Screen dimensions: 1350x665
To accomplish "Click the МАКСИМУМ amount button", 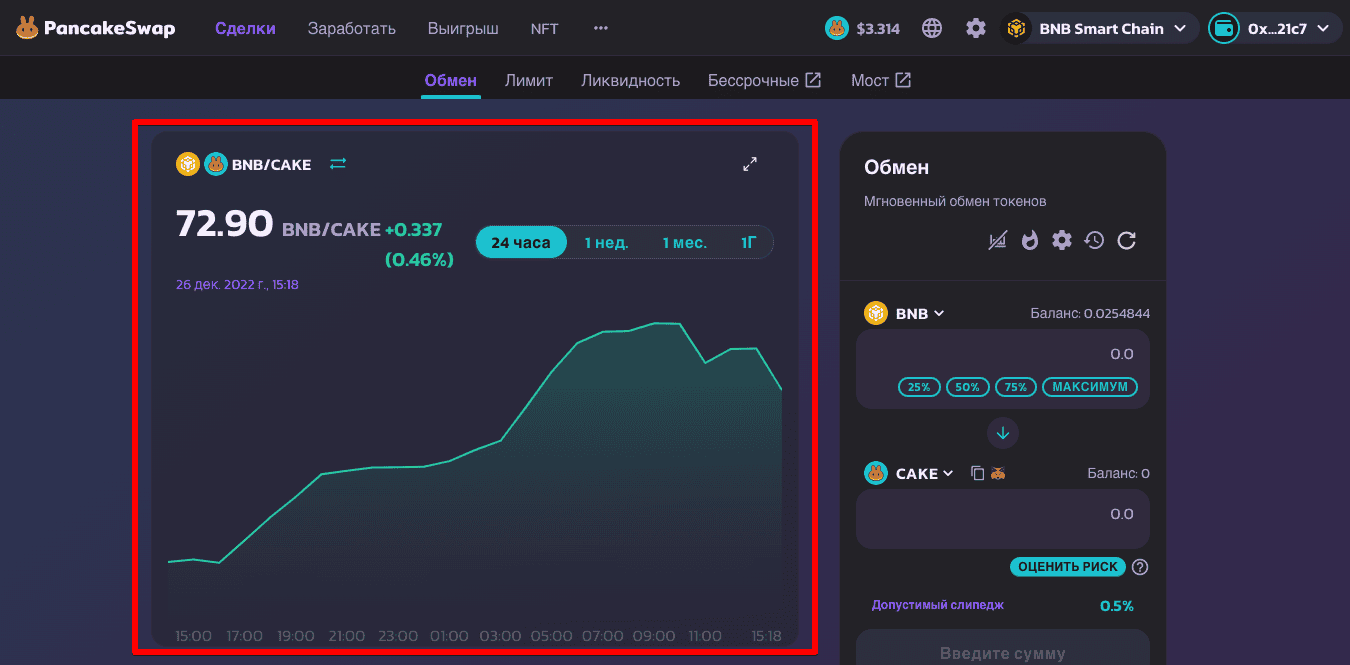I will pyautogui.click(x=1090, y=387).
